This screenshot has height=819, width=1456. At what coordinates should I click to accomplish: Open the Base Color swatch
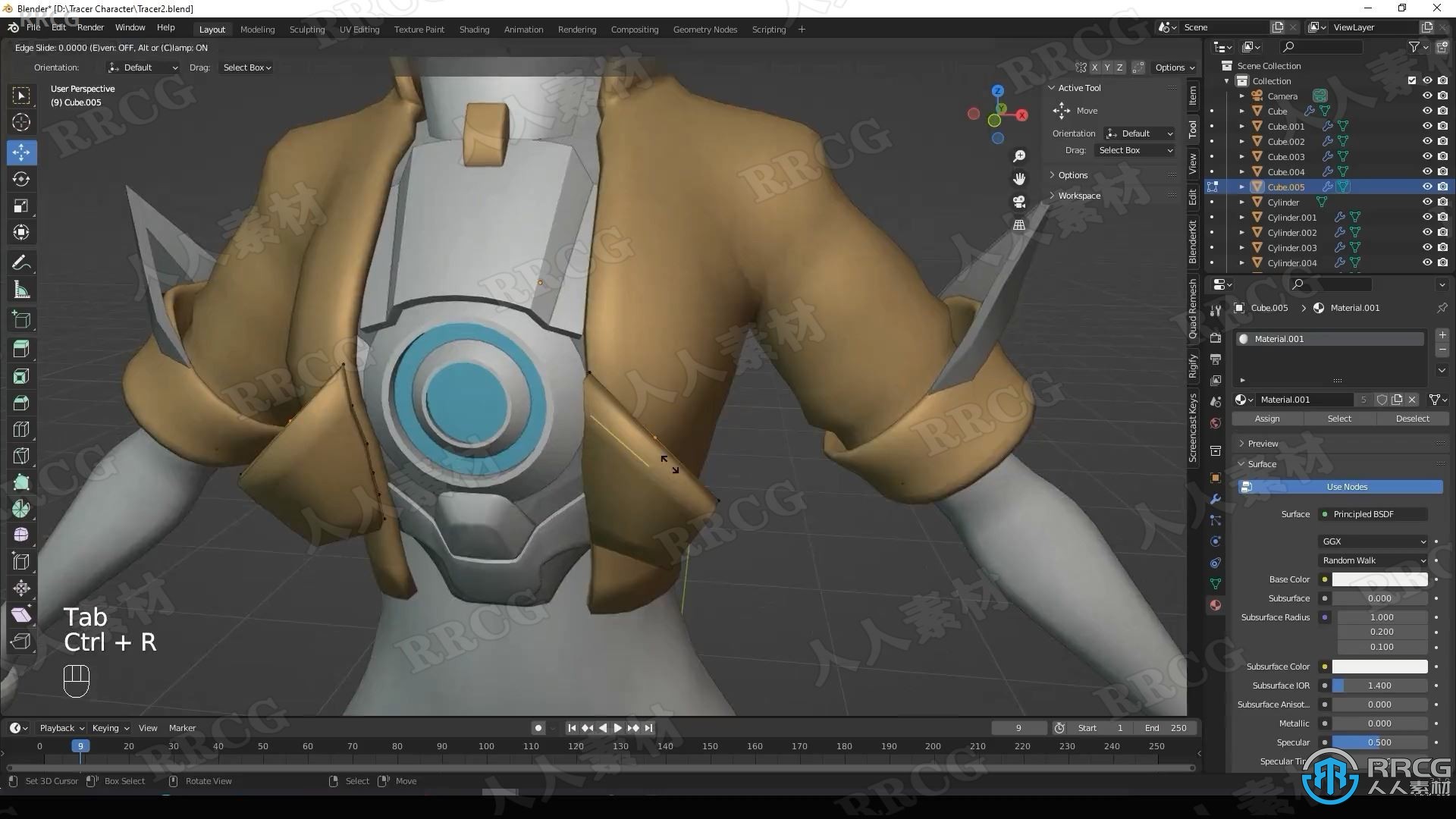pos(1379,579)
